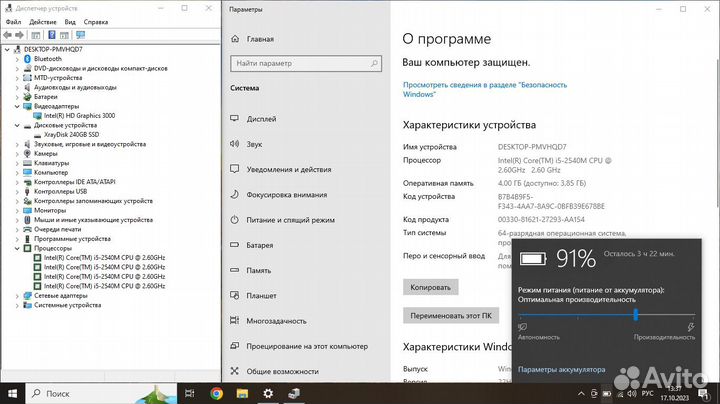720x404 pixels.
Task: Open File Explorer from the taskbar
Action: pos(242,393)
